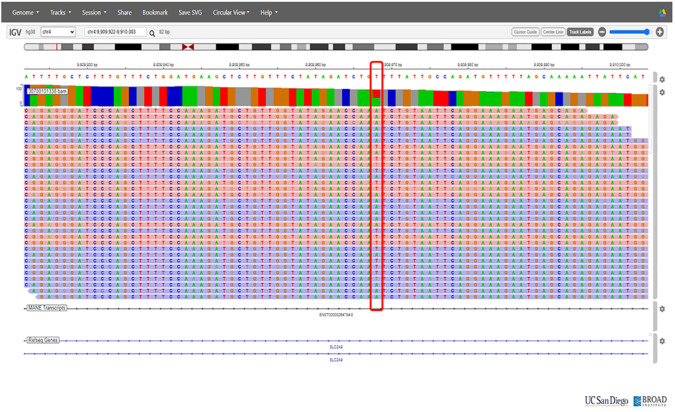Click the Google Drive icon
This screenshot has width=675, height=412.
662,13
